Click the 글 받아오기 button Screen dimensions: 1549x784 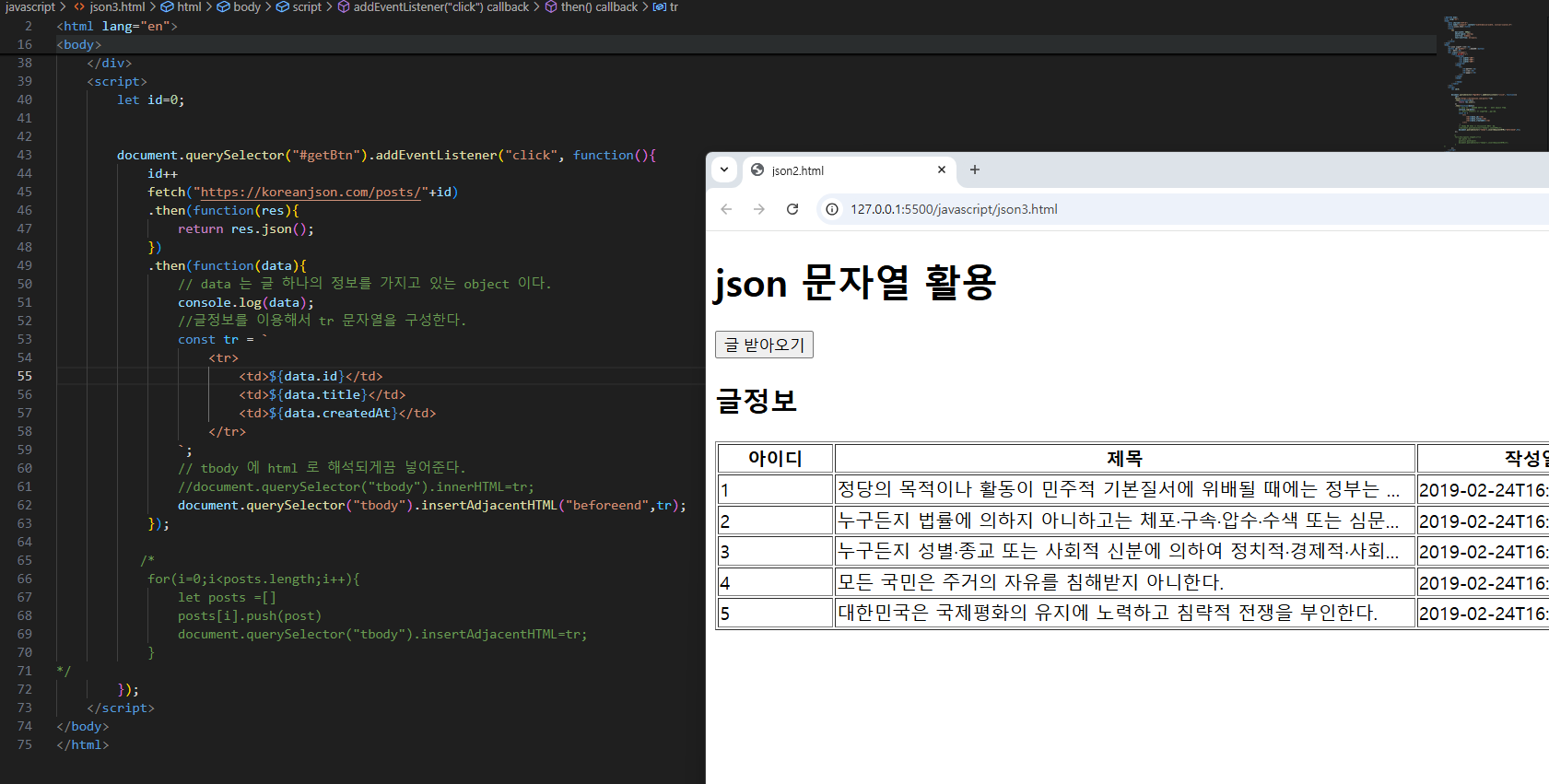[x=764, y=345]
